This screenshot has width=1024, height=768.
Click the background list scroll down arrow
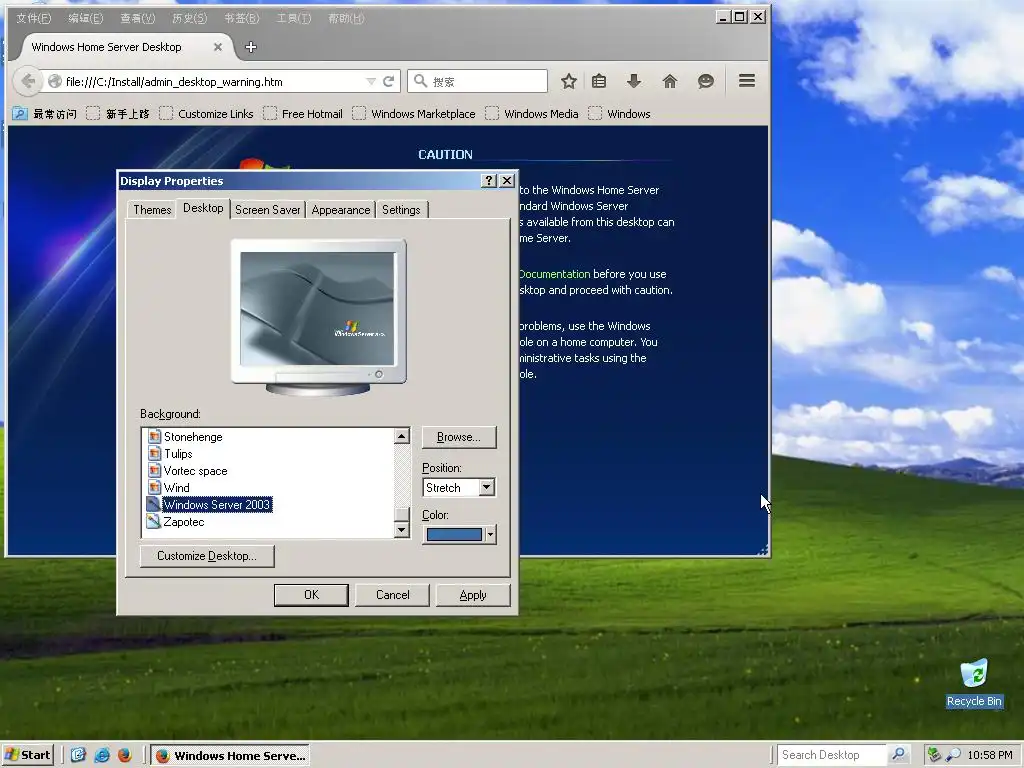tap(402, 530)
